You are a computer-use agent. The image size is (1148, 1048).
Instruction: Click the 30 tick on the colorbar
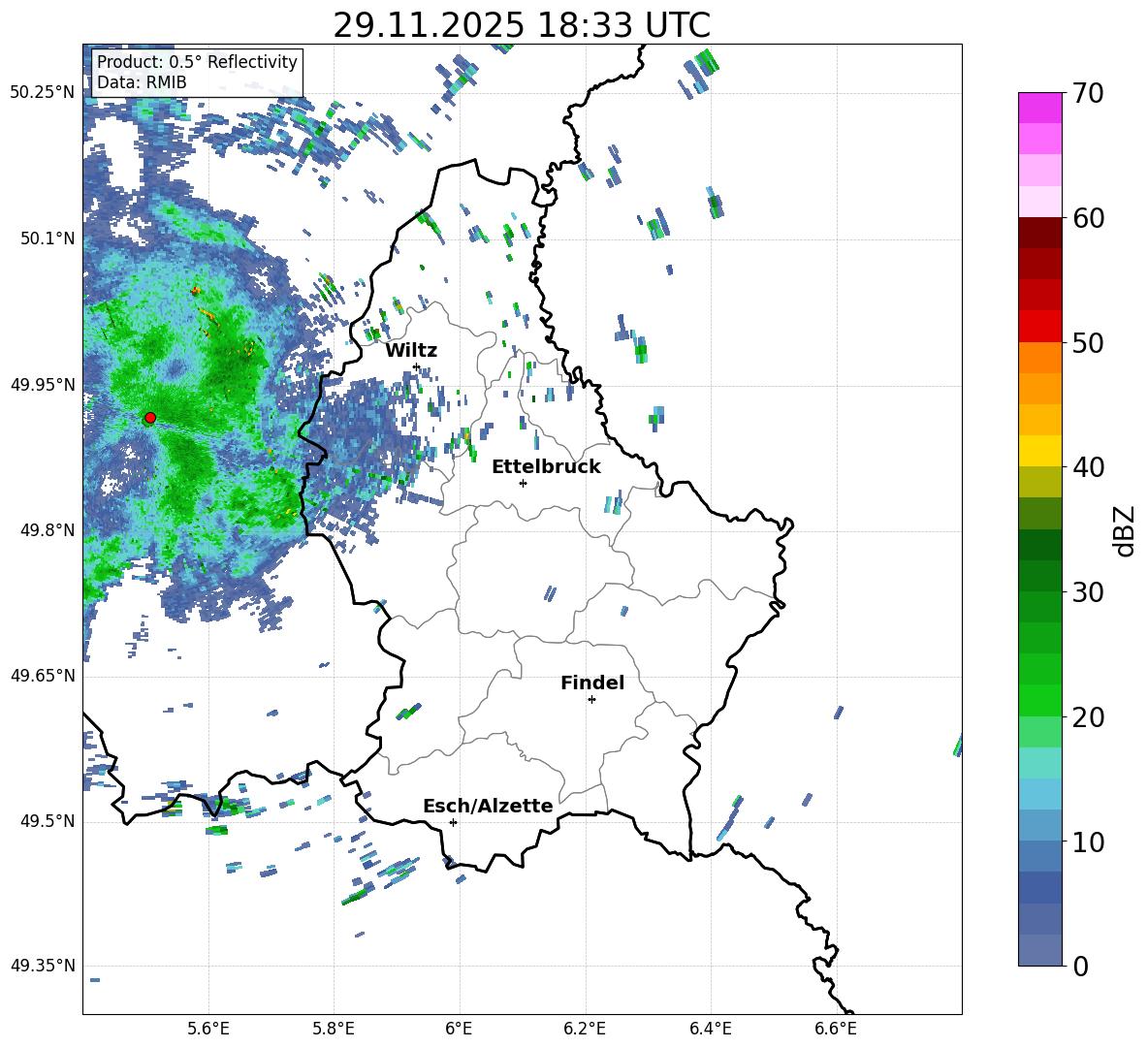[x=1088, y=591]
